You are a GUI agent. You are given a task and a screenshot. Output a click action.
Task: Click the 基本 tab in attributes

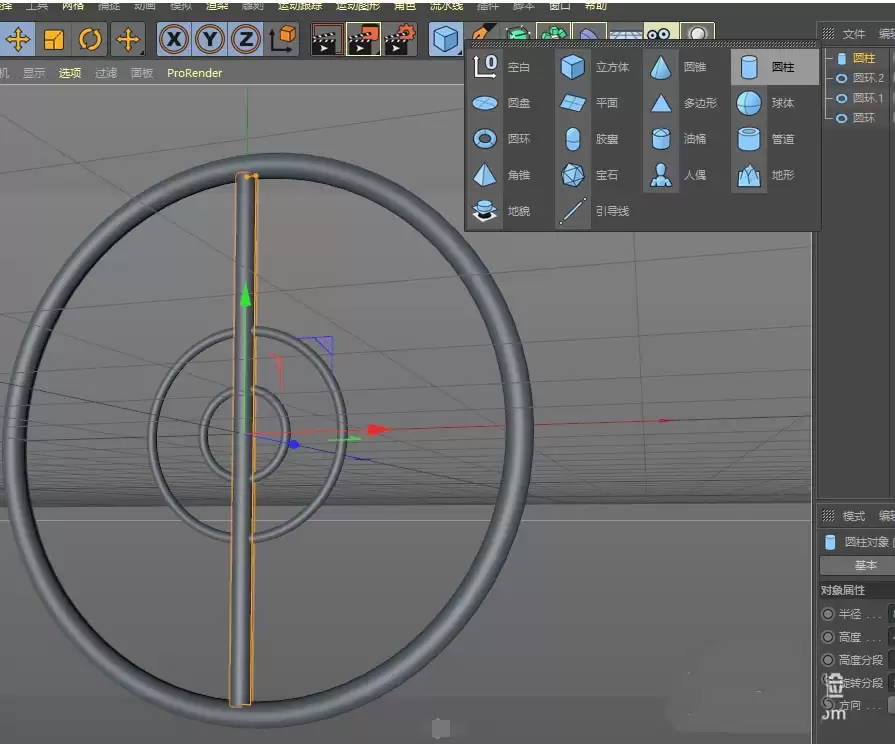[863, 566]
